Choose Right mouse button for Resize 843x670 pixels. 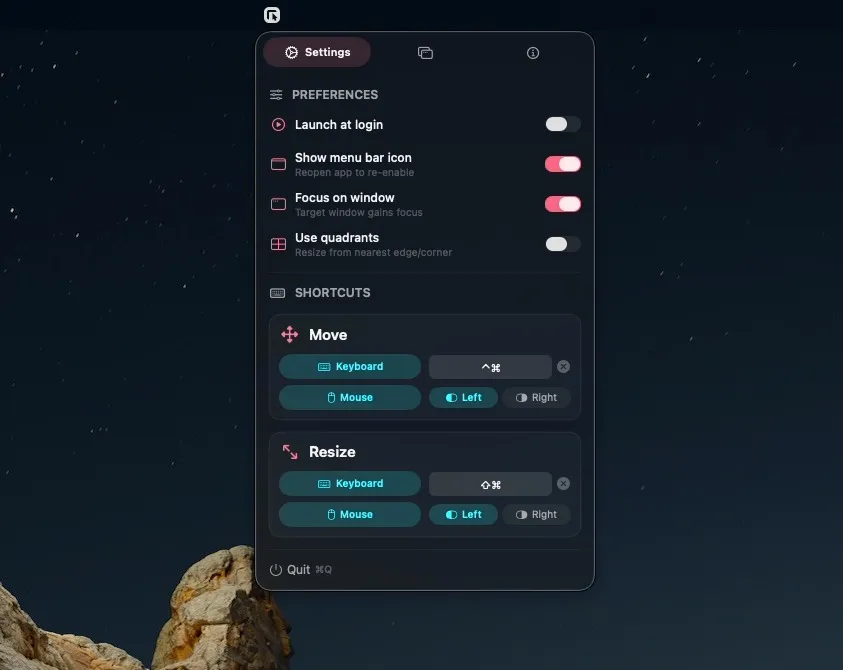pyautogui.click(x=536, y=515)
